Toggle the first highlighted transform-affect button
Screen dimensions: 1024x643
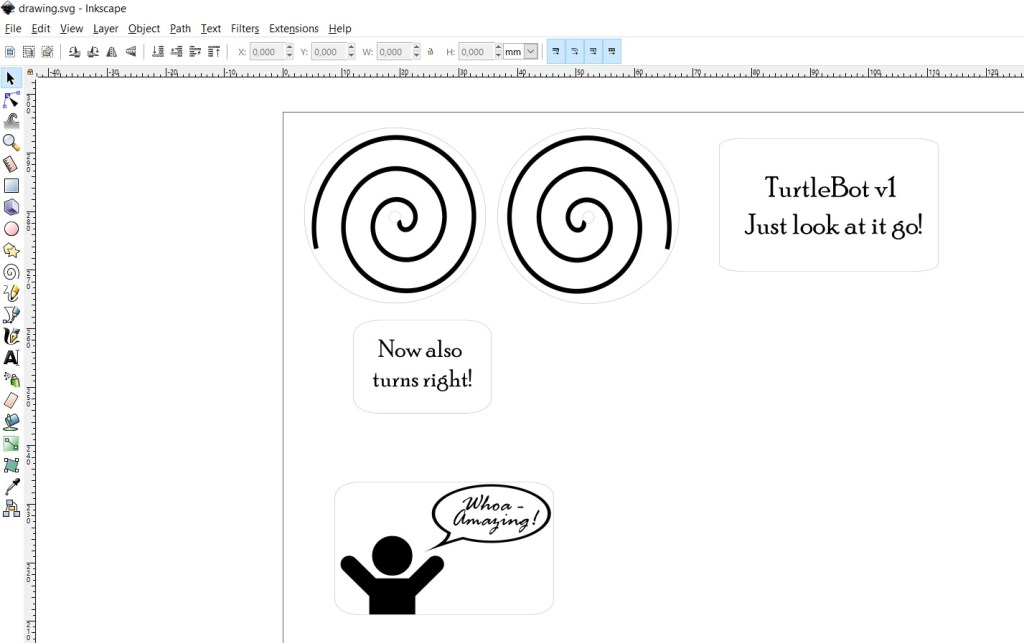[x=556, y=51]
